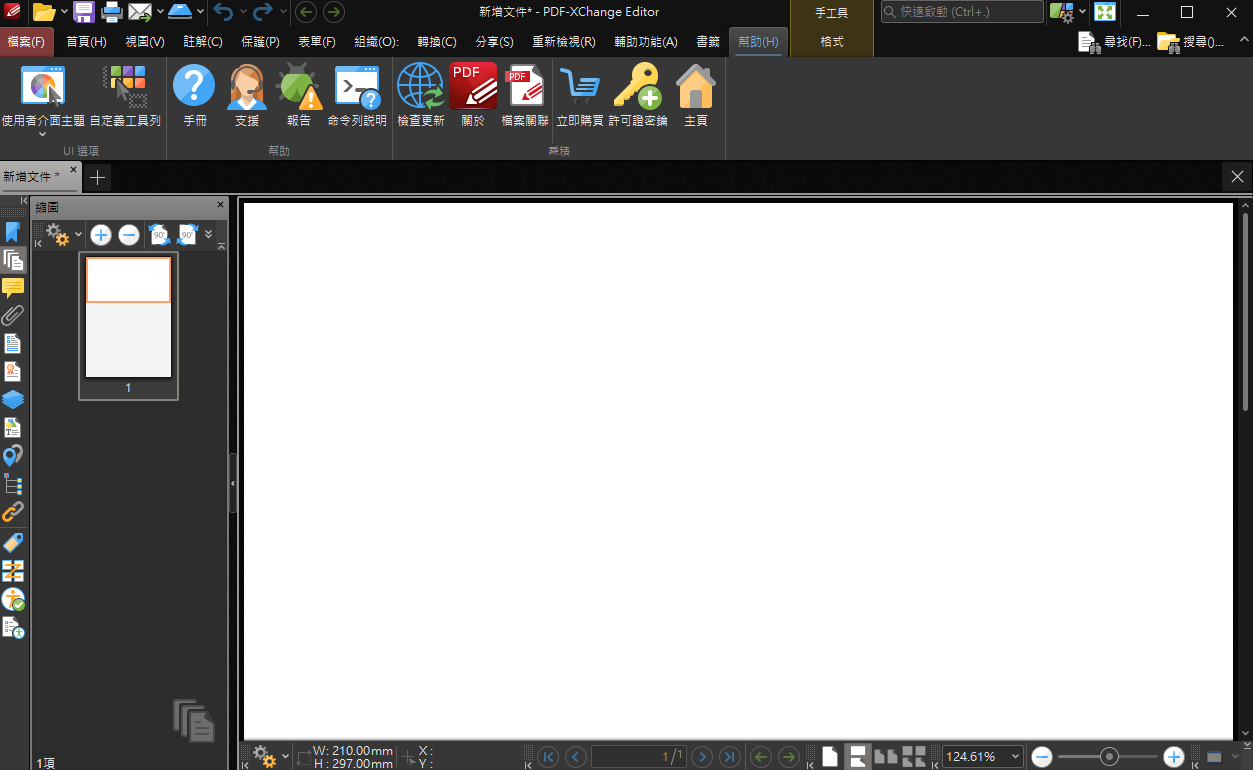The image size is (1253, 770).
Task: Select the bookmarks panel icon in the sidebar
Action: coord(13,232)
